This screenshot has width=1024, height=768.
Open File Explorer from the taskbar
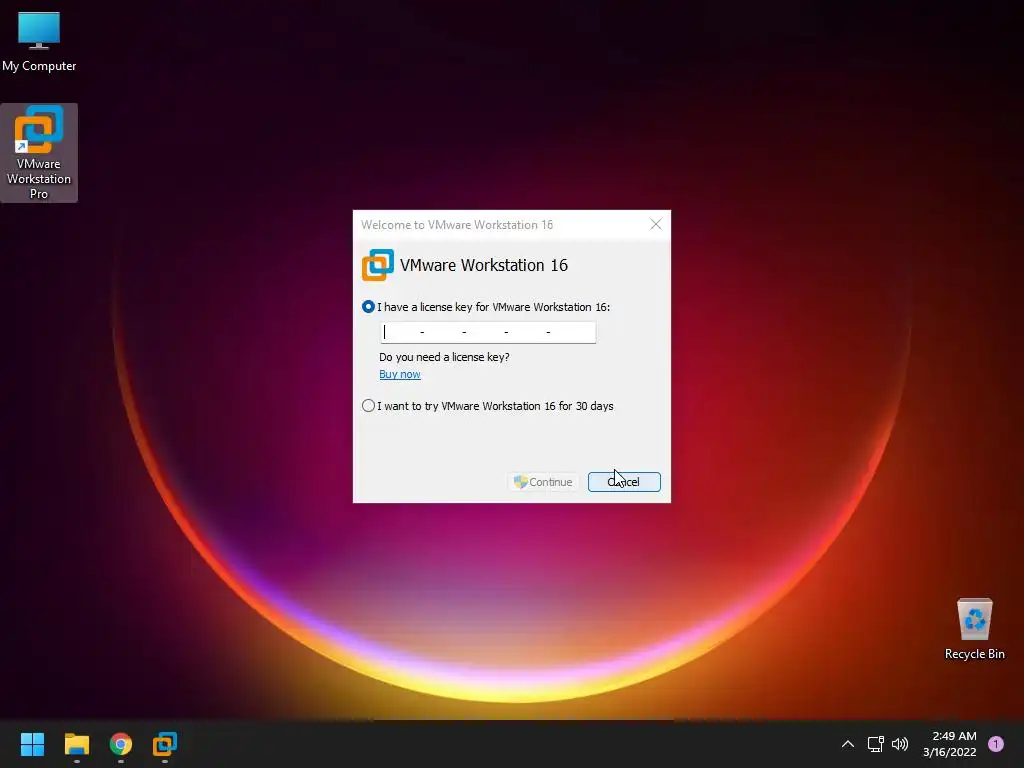click(x=76, y=744)
